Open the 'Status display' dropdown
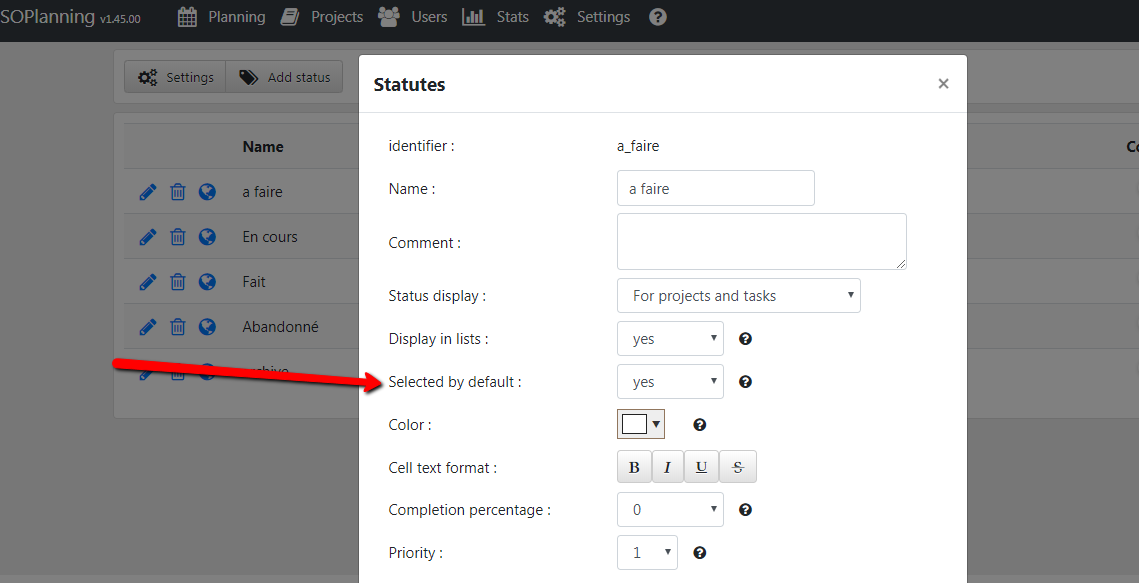This screenshot has height=583, width=1139. click(x=739, y=296)
